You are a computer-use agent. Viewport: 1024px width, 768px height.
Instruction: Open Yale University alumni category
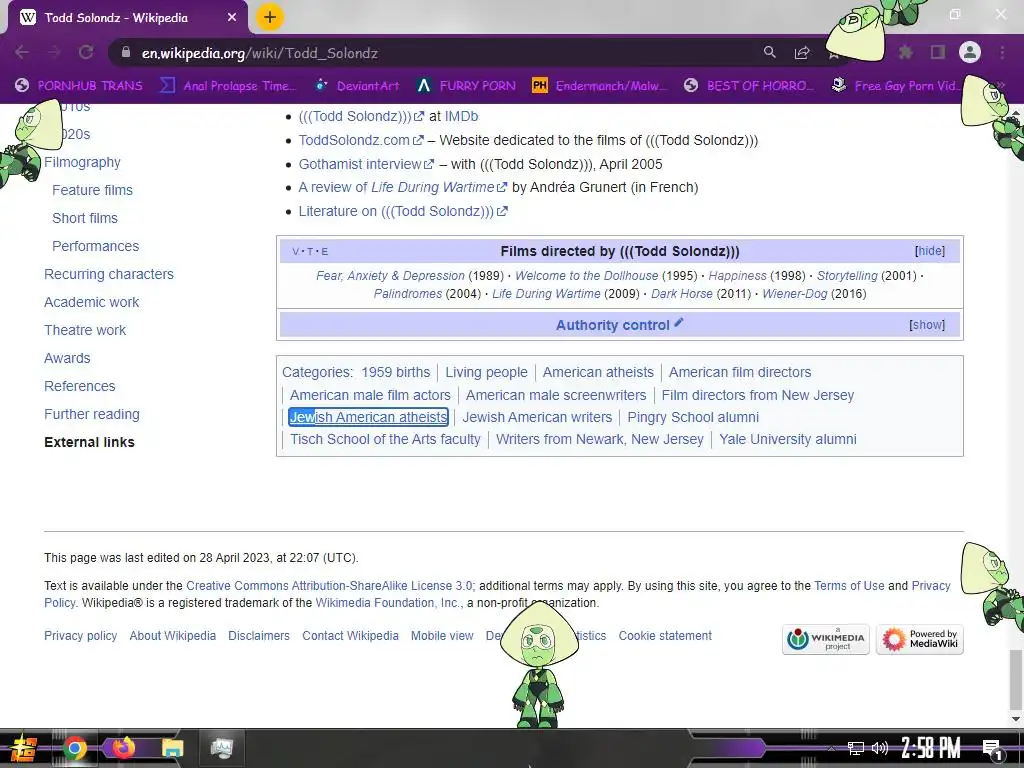[788, 440]
